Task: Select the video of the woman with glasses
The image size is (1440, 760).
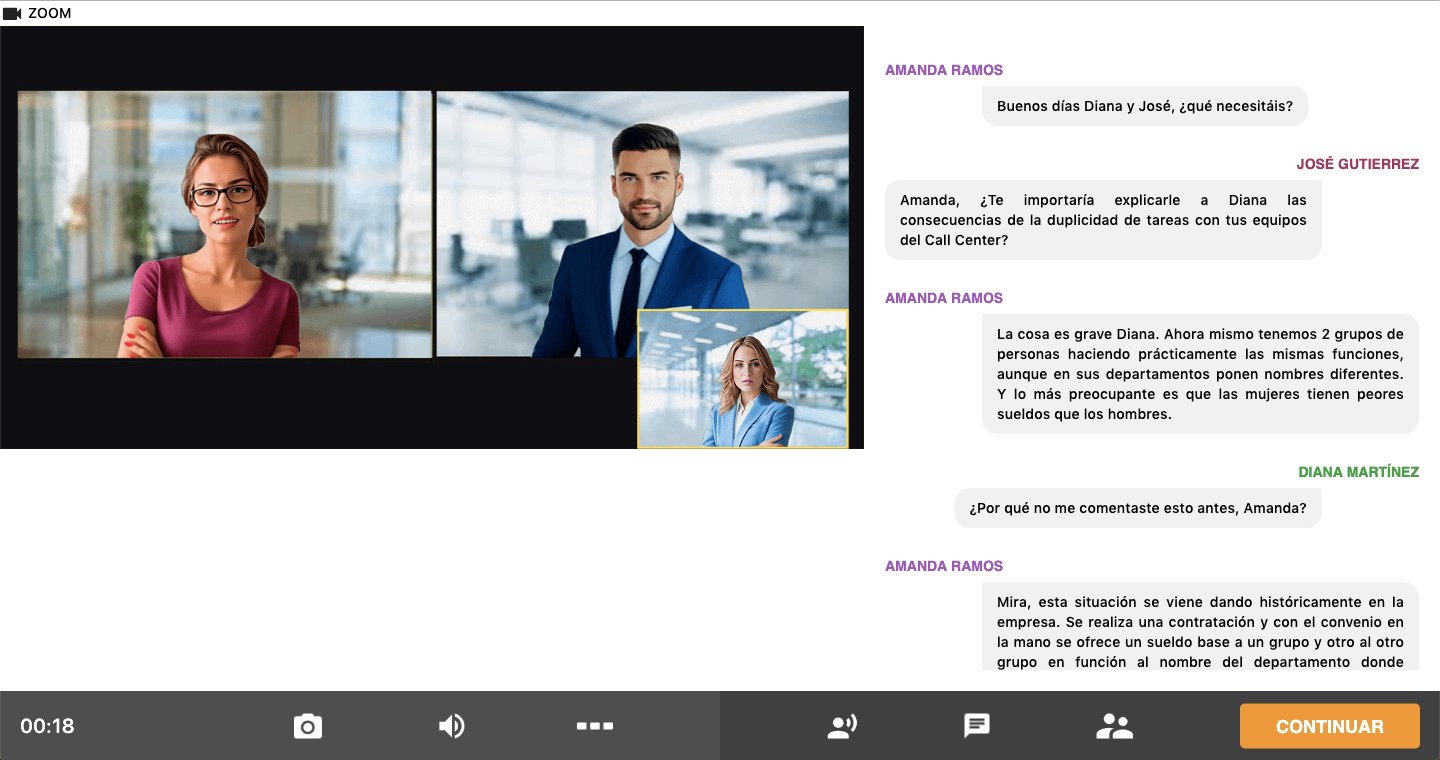Action: [225, 225]
